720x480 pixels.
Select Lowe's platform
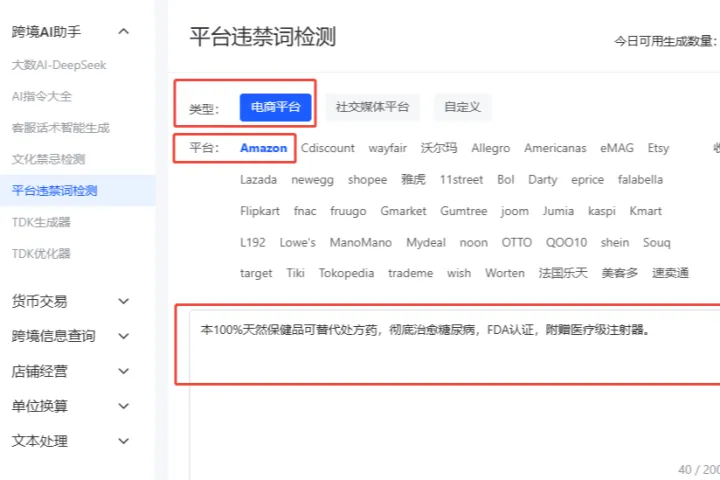pos(298,242)
